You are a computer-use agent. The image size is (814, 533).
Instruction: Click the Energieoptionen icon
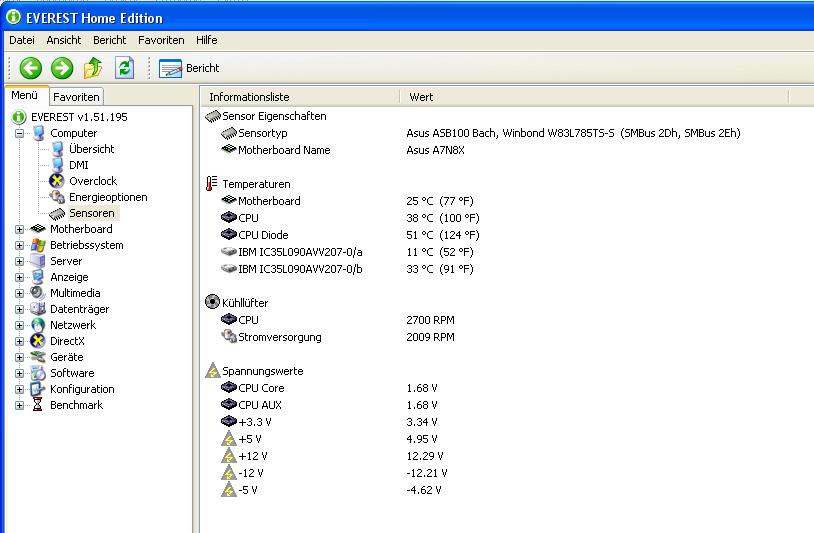(57, 197)
